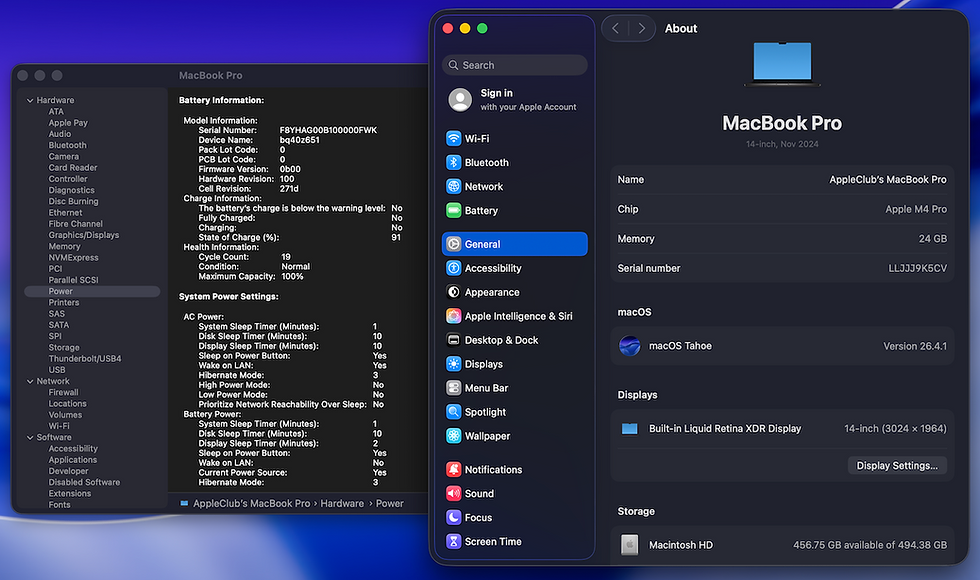Open Wallpaper settings

click(x=514, y=436)
